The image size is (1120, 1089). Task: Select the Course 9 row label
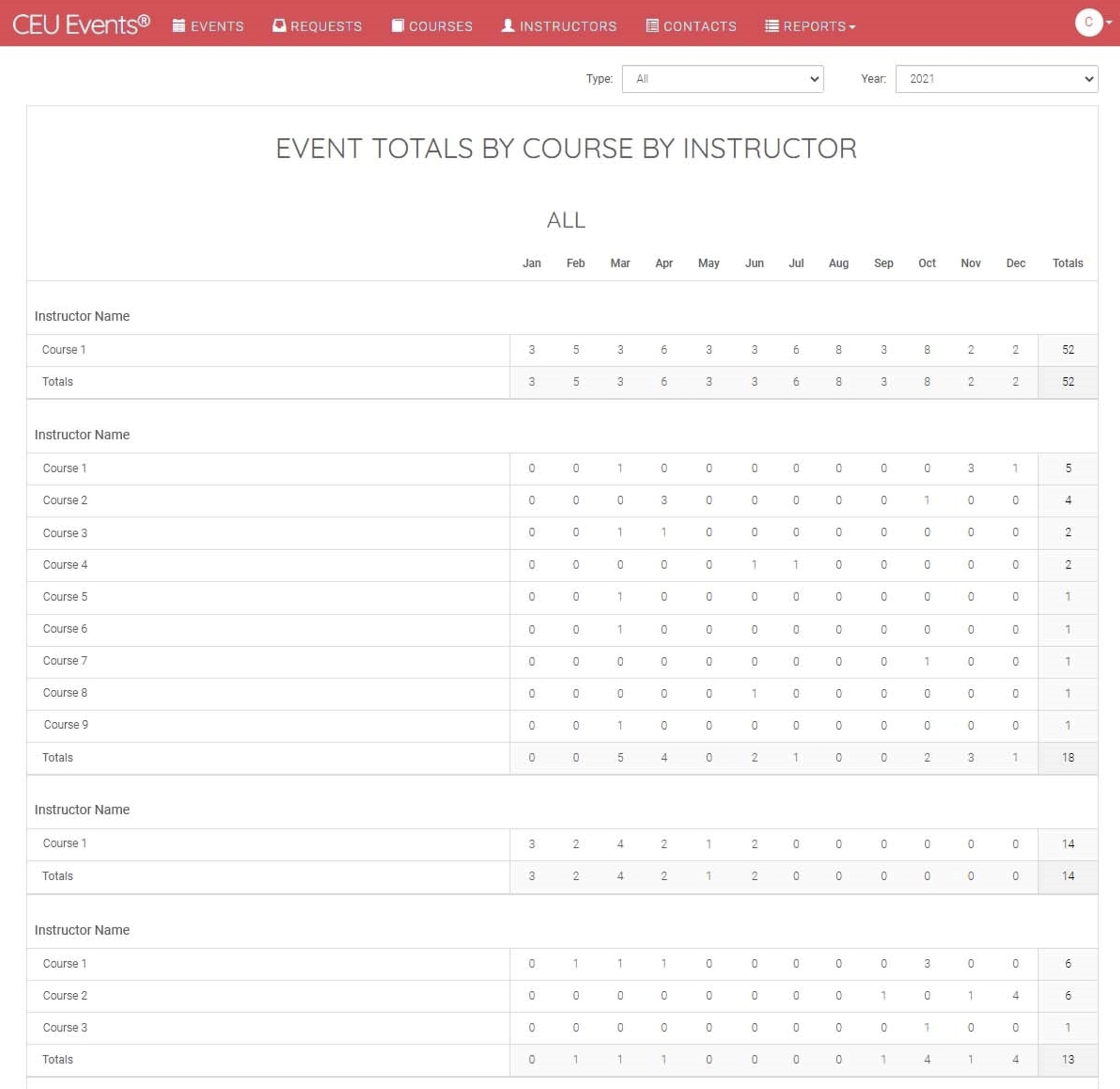[66, 725]
